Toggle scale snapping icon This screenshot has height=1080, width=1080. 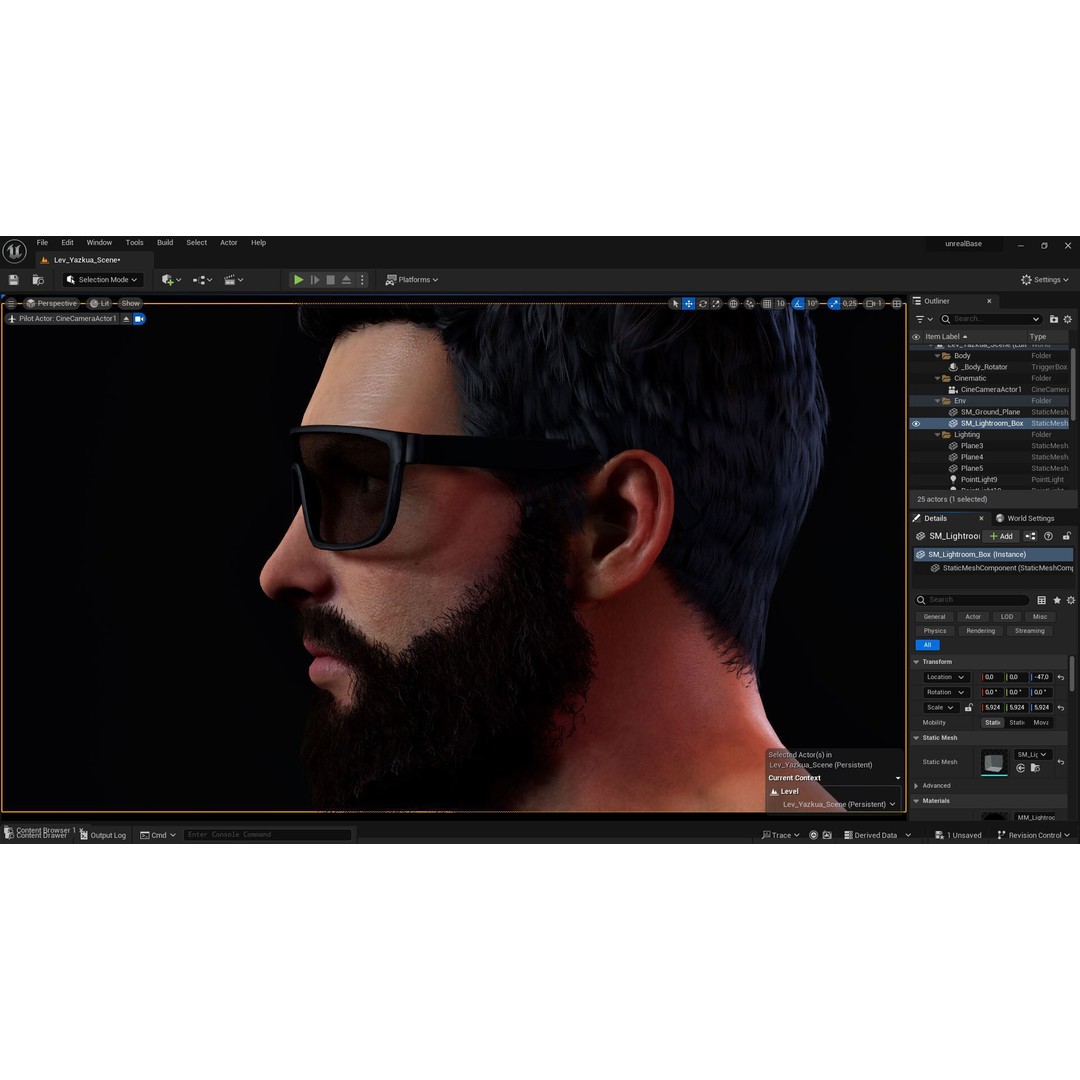tap(834, 304)
